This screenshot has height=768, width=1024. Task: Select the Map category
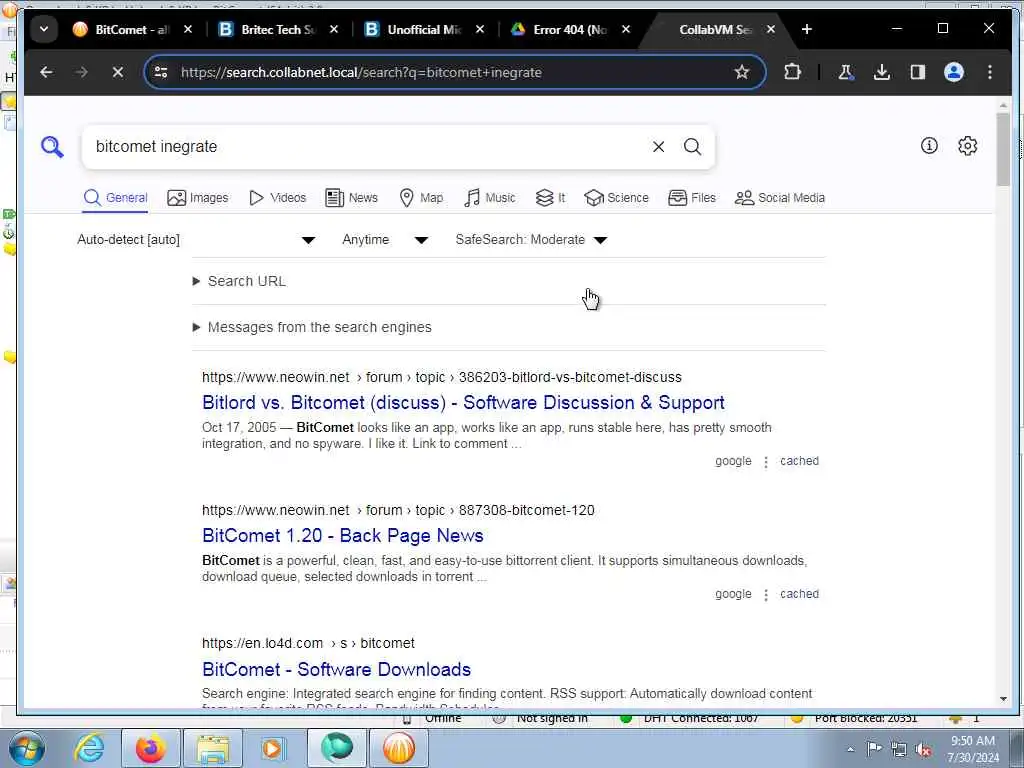point(421,198)
